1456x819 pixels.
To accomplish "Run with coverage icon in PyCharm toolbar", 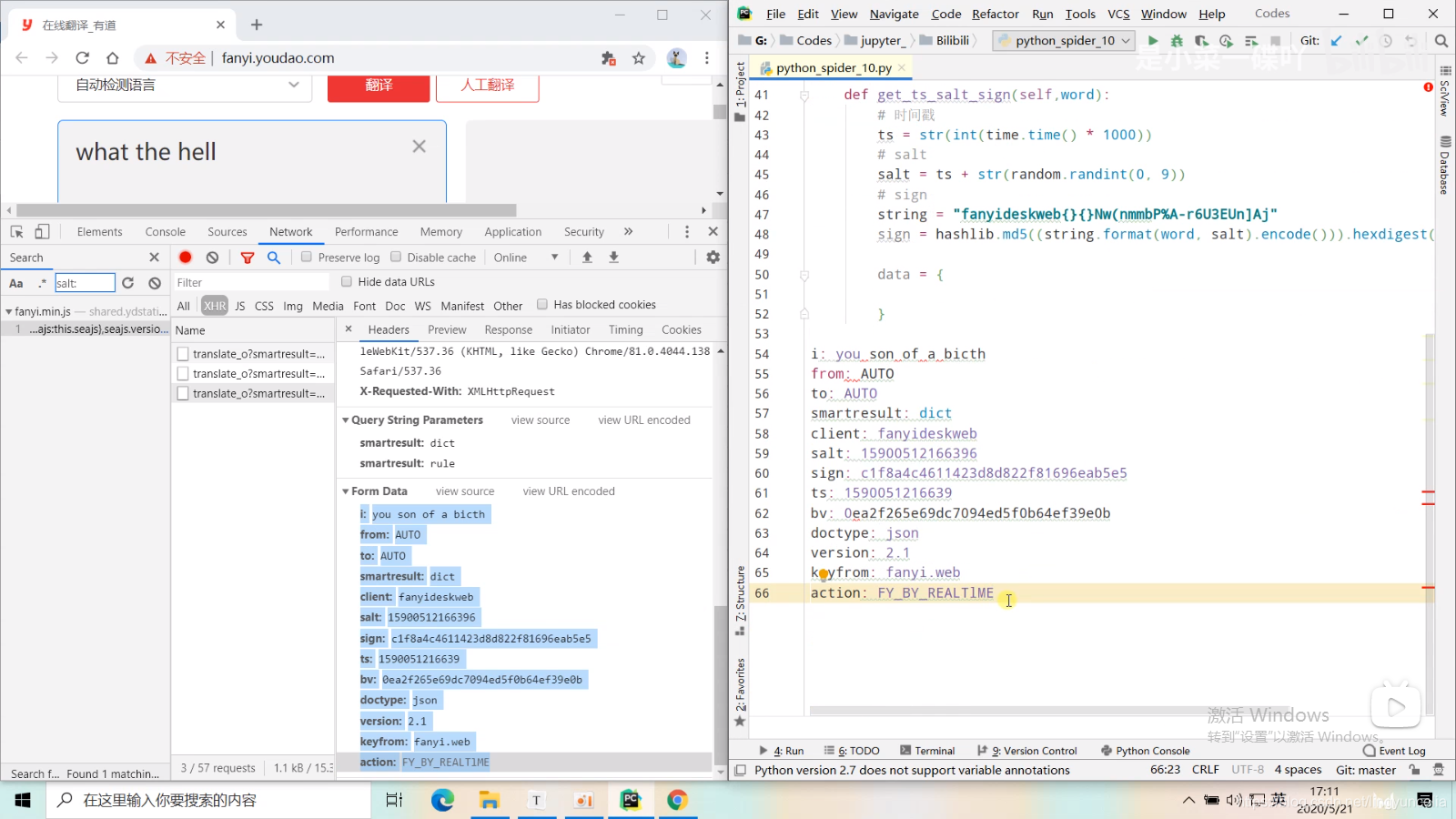I will pos(1201,41).
